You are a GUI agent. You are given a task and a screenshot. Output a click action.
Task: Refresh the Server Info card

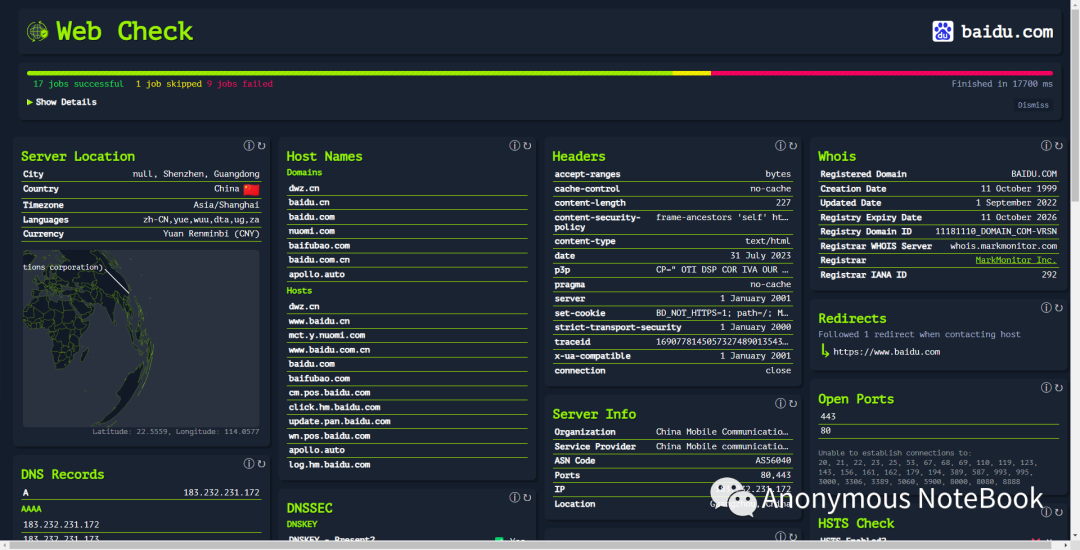pyautogui.click(x=793, y=403)
